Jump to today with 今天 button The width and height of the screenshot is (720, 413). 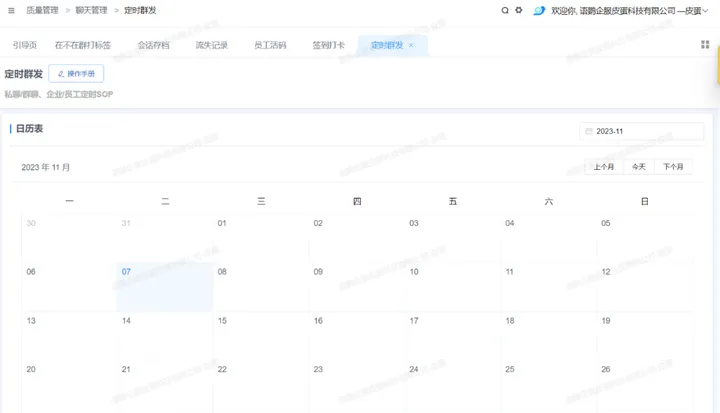click(x=638, y=167)
